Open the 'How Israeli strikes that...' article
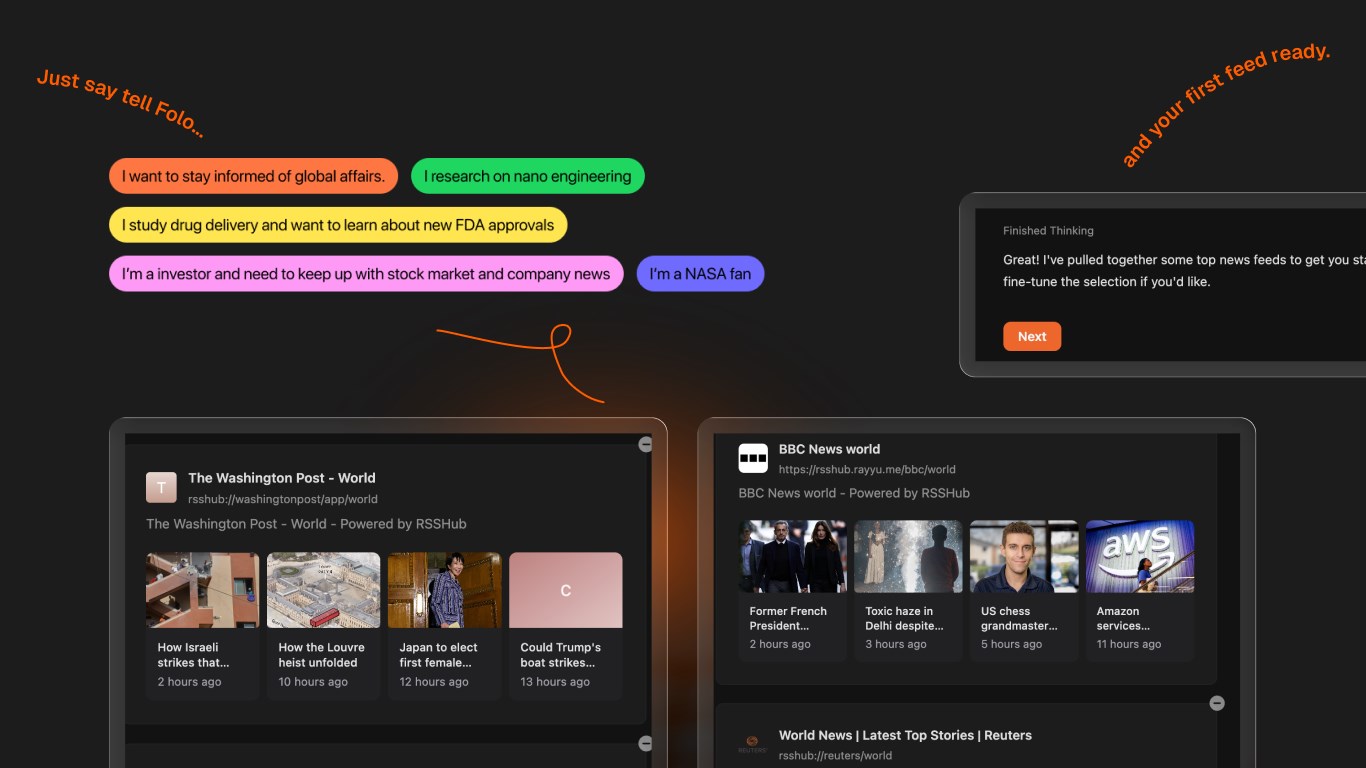1366x768 pixels. point(202,589)
